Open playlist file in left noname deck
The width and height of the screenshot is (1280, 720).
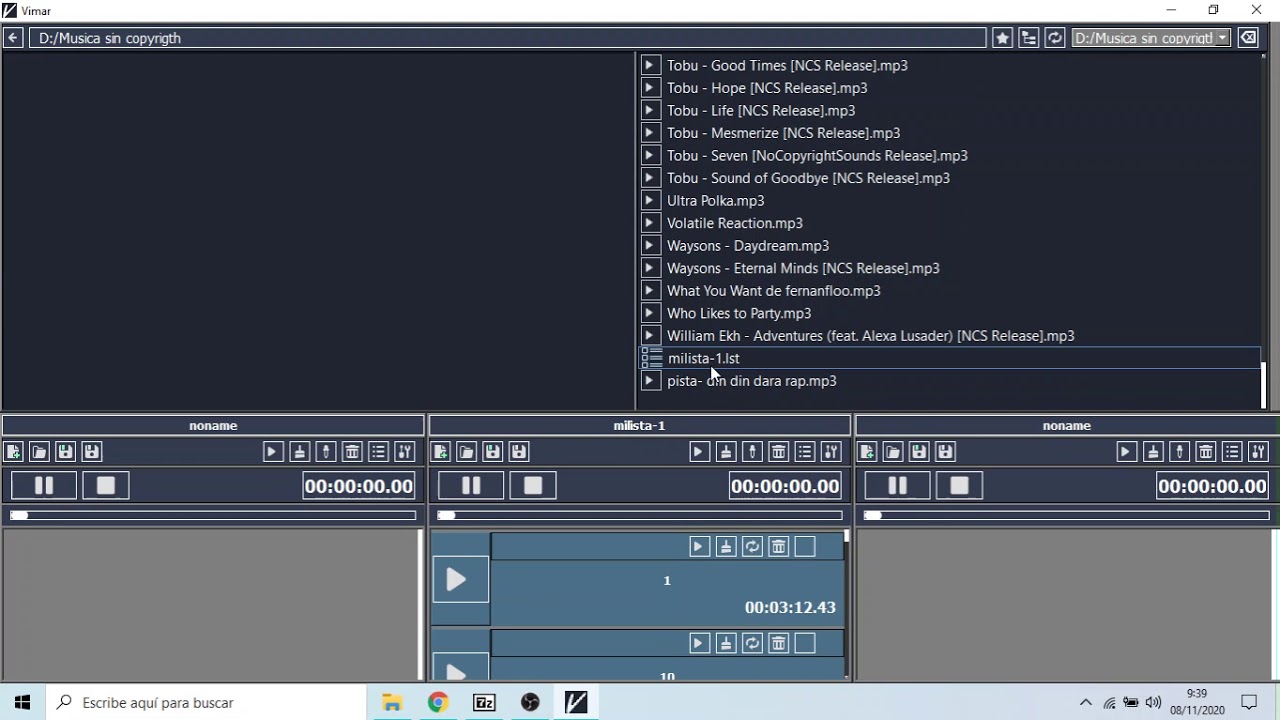(x=39, y=452)
